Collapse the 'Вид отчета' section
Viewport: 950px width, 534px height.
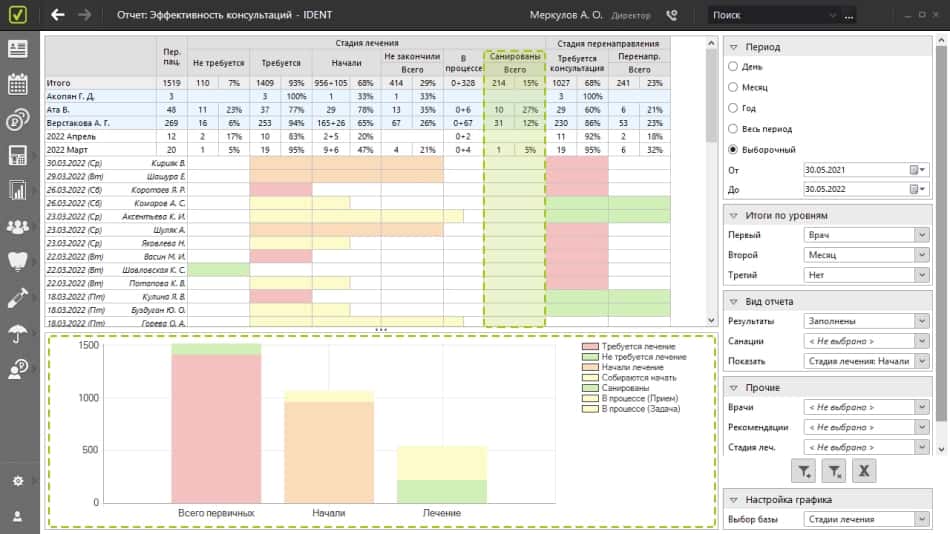732,301
